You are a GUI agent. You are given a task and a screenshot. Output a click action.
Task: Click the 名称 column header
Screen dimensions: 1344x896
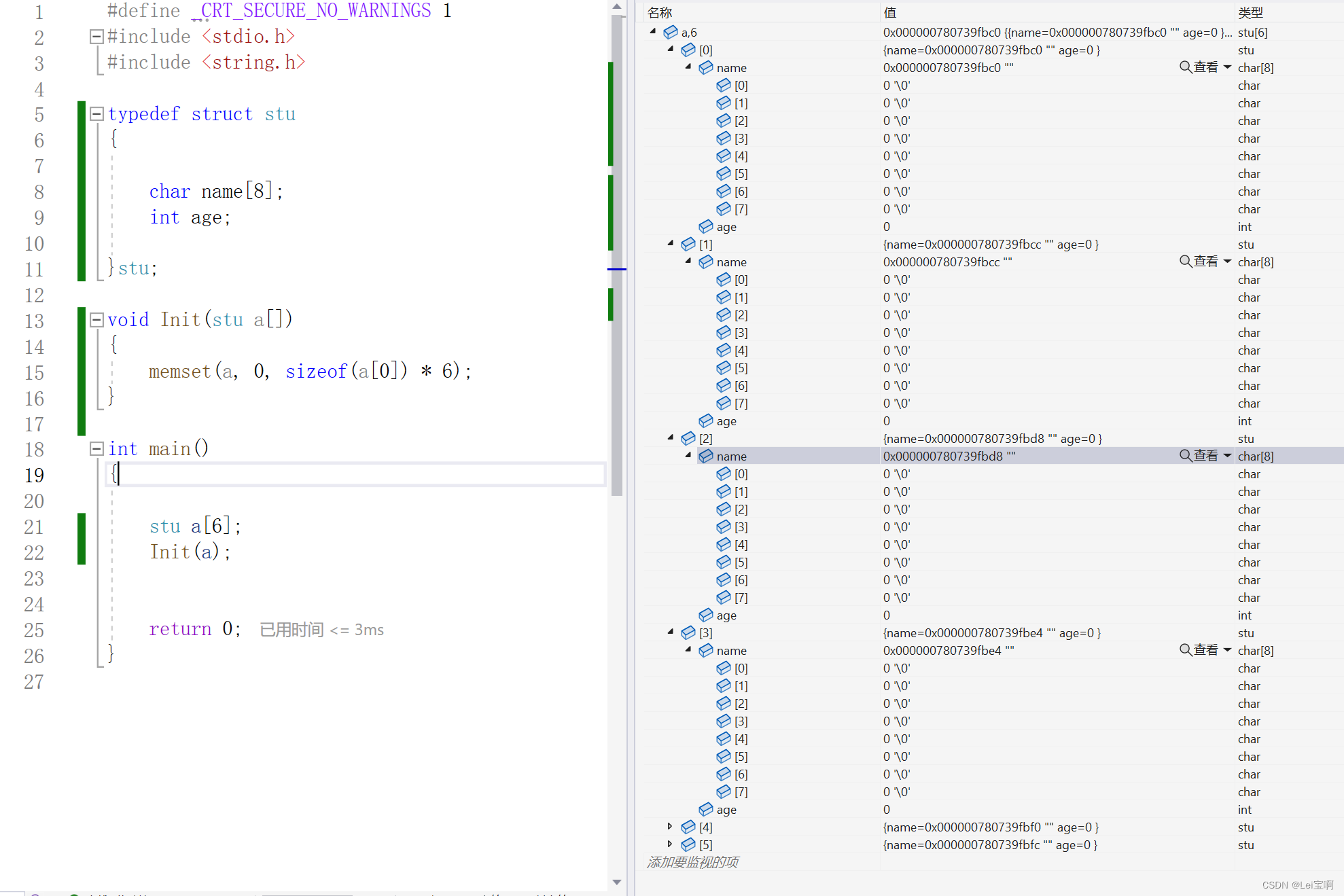tap(660, 12)
